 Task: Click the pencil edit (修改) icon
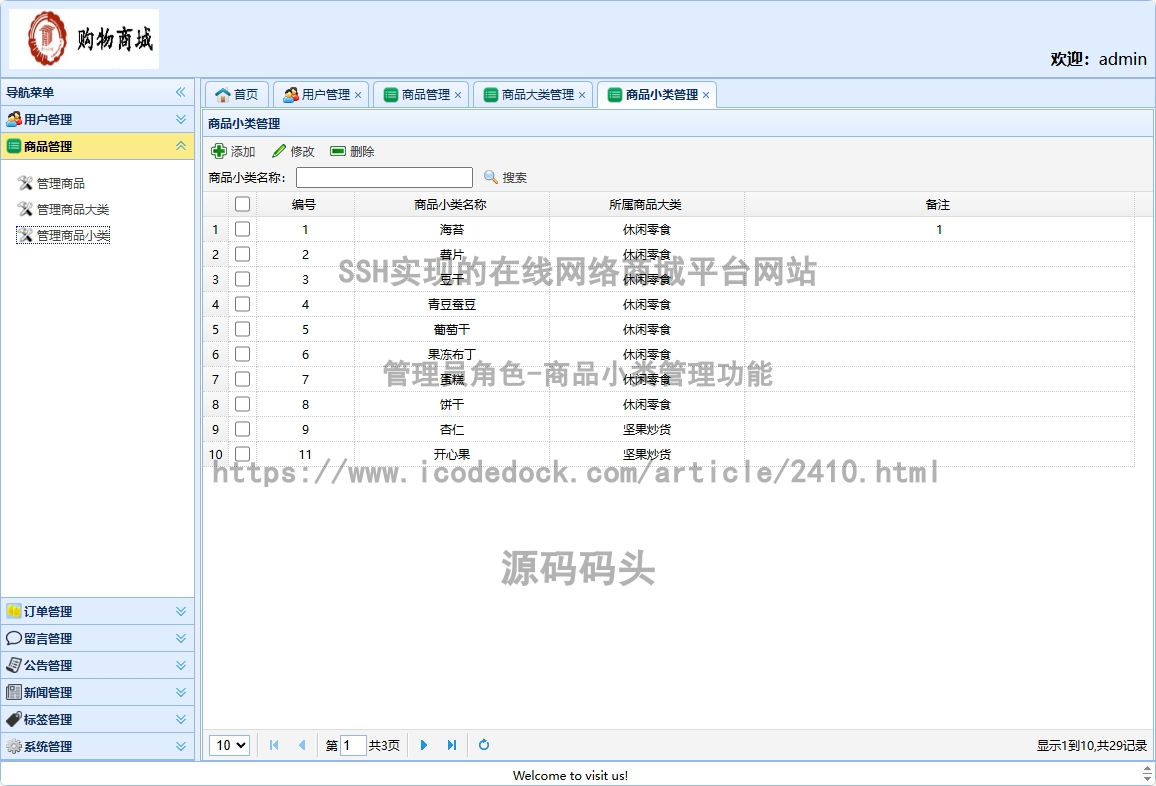pyautogui.click(x=279, y=151)
